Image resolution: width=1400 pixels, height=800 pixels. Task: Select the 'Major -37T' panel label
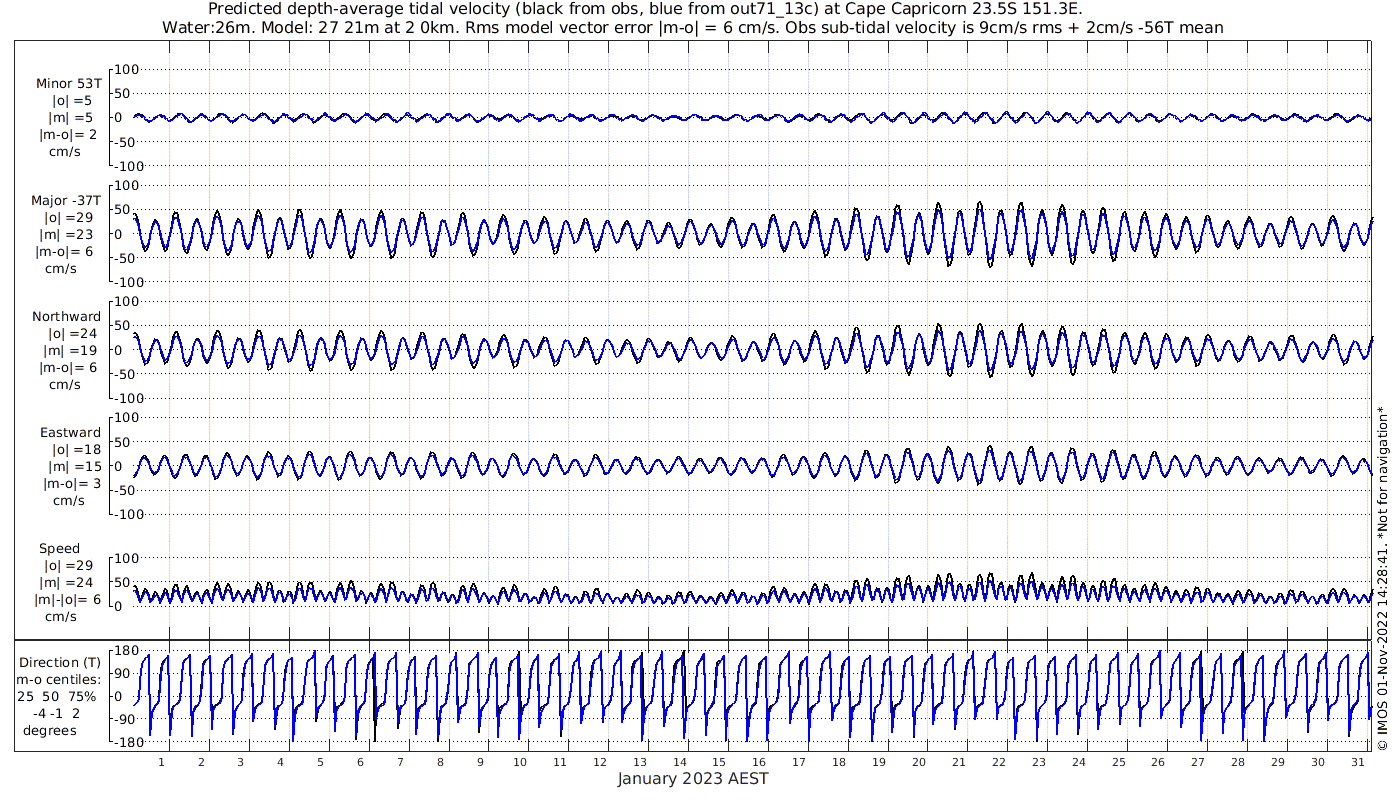click(x=66, y=200)
